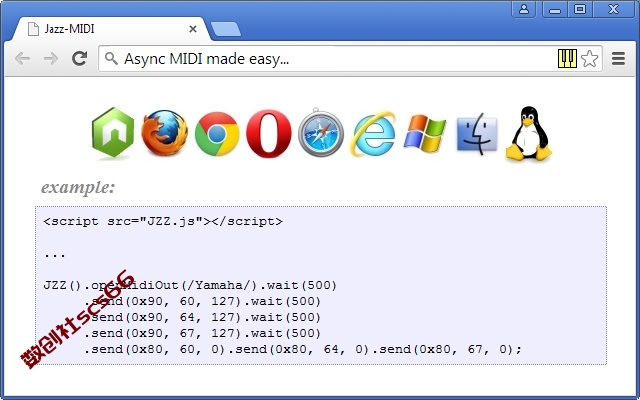The image size is (640, 400).
Task: Open a new tab with the blank tab button
Action: click(x=226, y=29)
